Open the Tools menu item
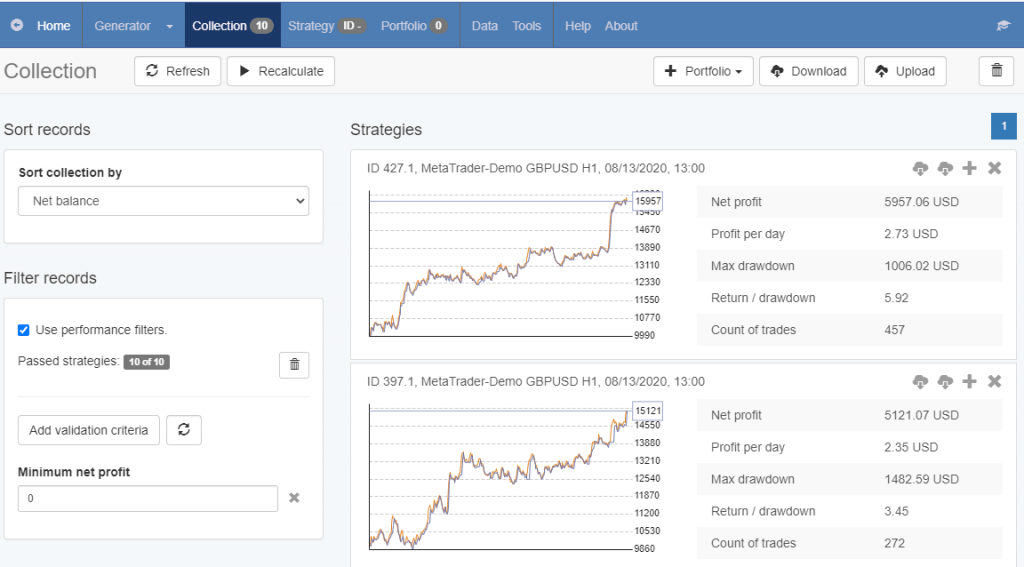This screenshot has height=567, width=1024. [x=526, y=26]
